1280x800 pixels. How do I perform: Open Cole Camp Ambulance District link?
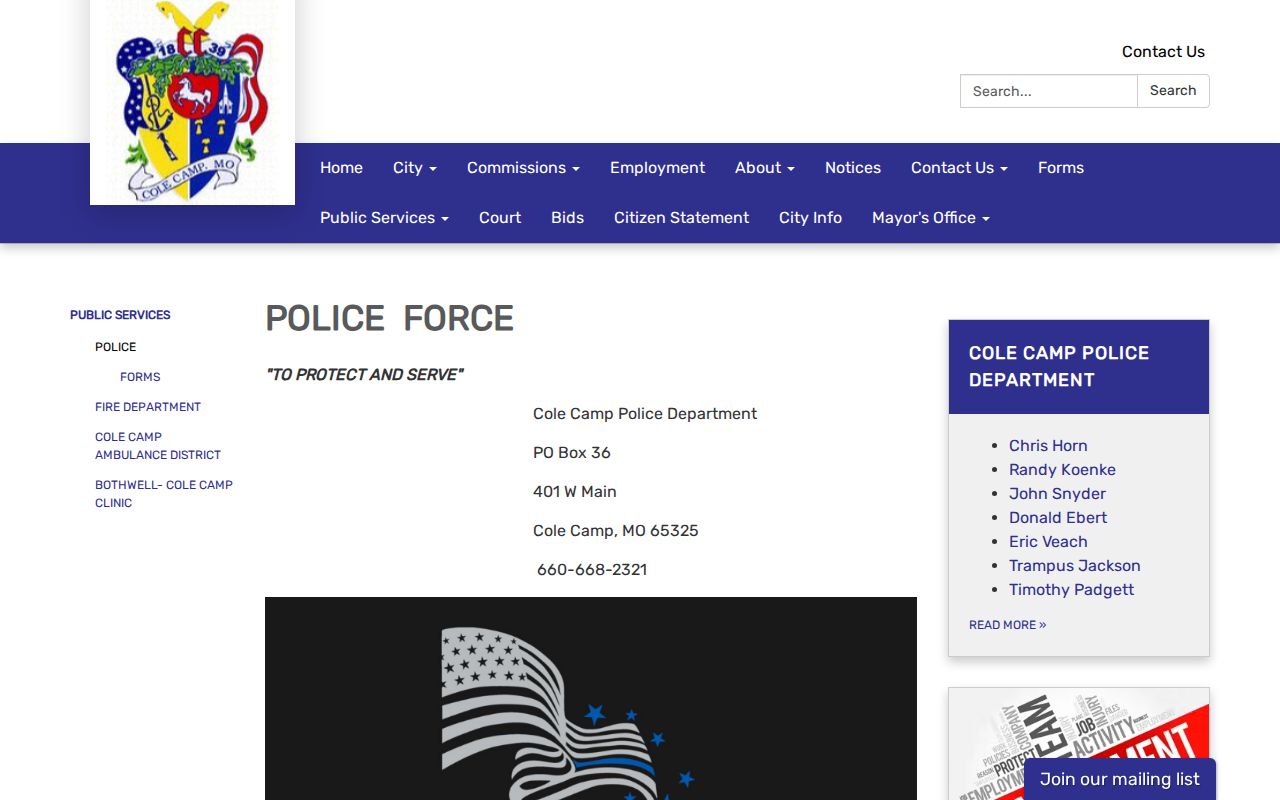(158, 446)
